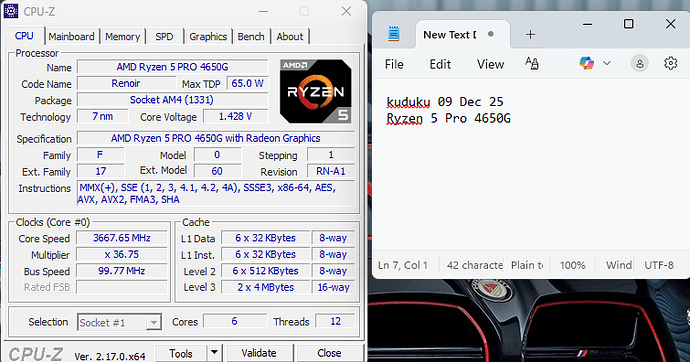This screenshot has height=362, width=690.
Task: Click the Specification field with Radeon Graphics
Action: 216,138
